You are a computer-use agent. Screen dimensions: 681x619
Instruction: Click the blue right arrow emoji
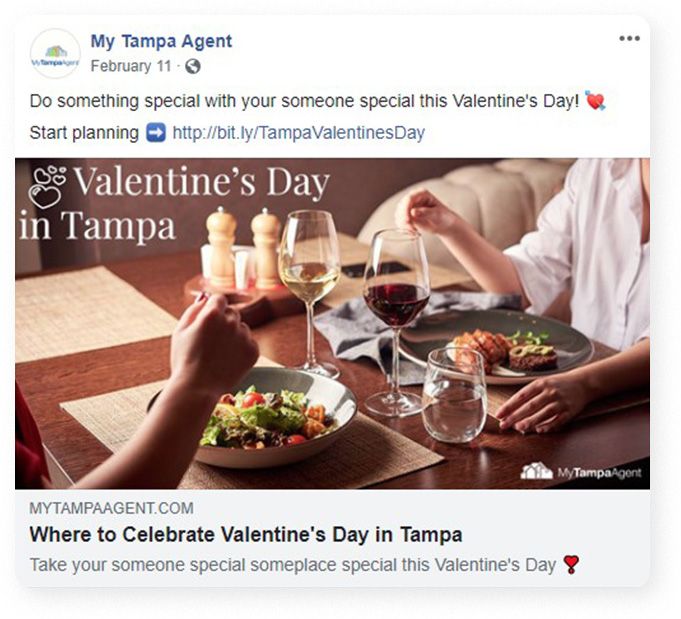(x=155, y=132)
